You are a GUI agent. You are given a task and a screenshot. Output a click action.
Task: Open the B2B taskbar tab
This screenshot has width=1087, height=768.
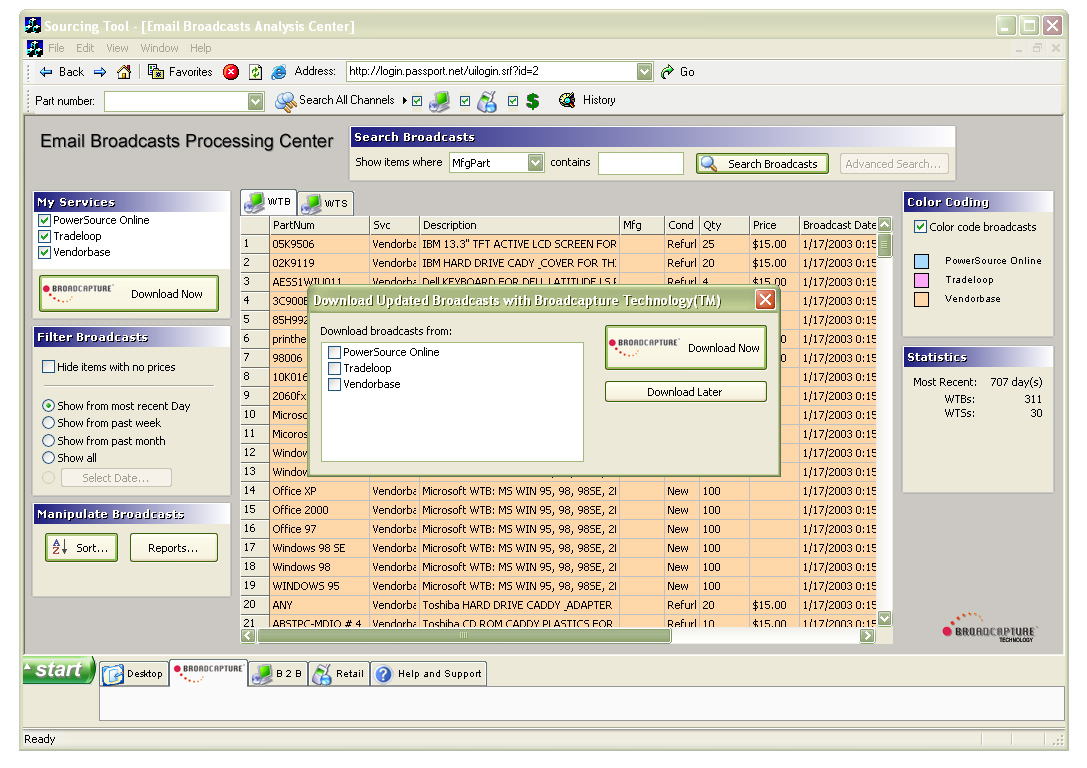pos(278,674)
